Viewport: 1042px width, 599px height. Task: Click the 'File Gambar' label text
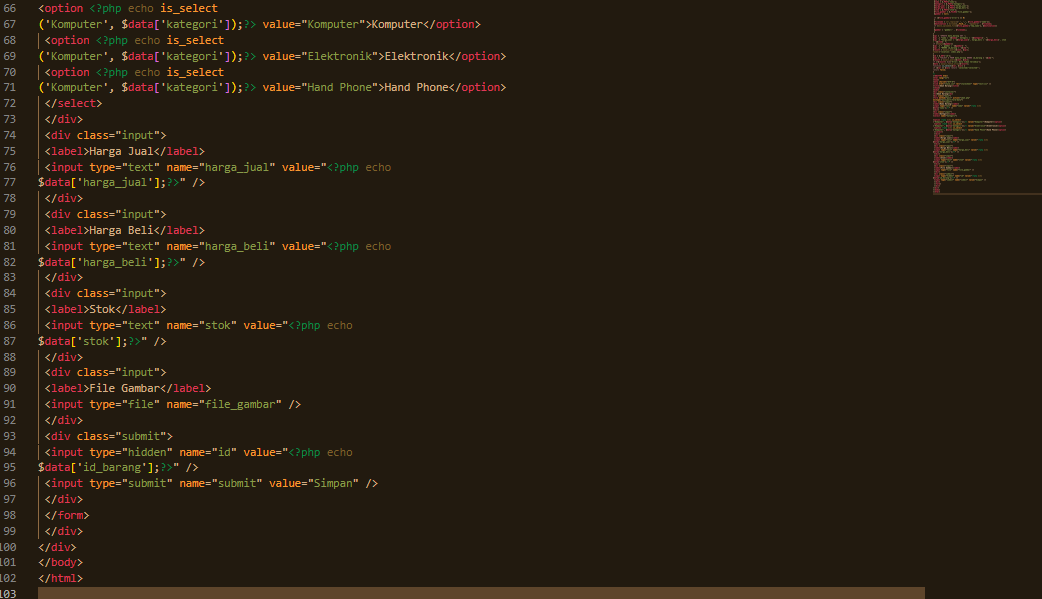124,389
